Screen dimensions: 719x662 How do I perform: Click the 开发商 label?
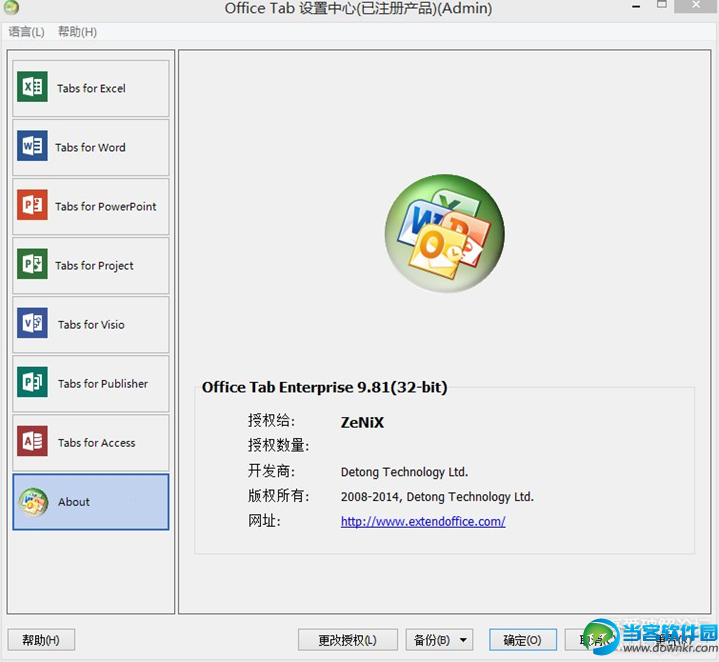(x=271, y=471)
